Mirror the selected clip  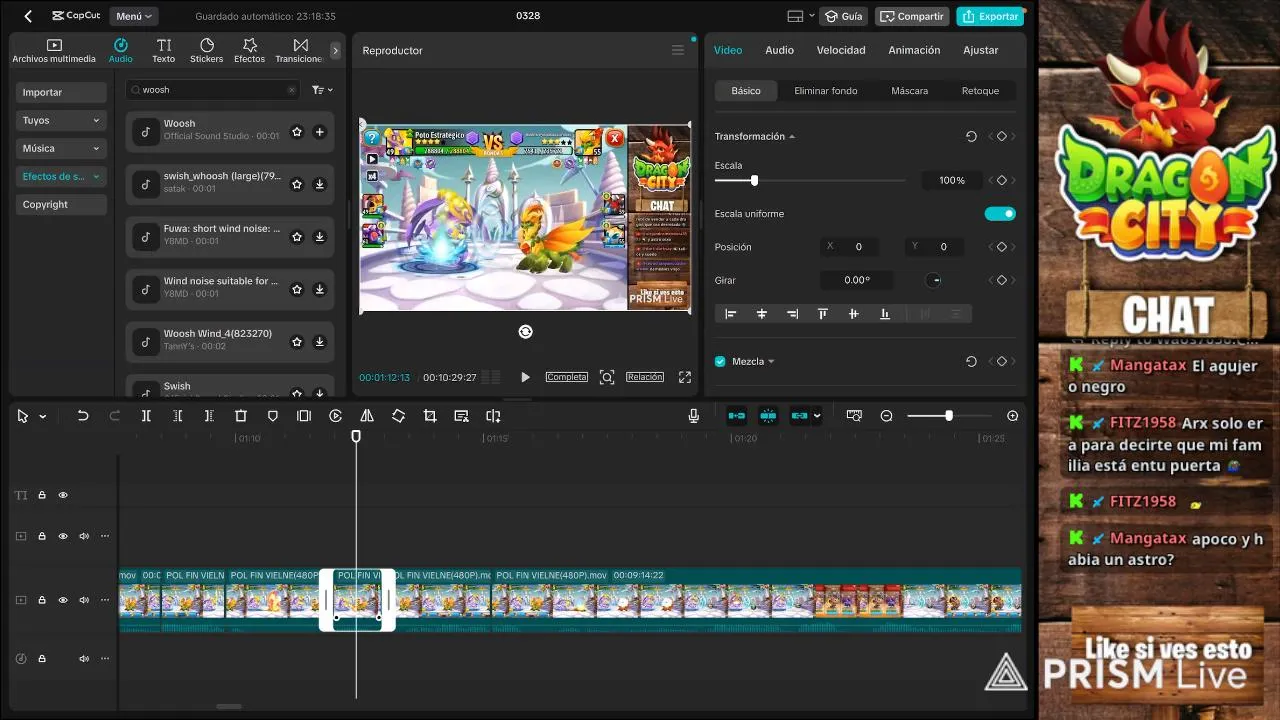367,416
